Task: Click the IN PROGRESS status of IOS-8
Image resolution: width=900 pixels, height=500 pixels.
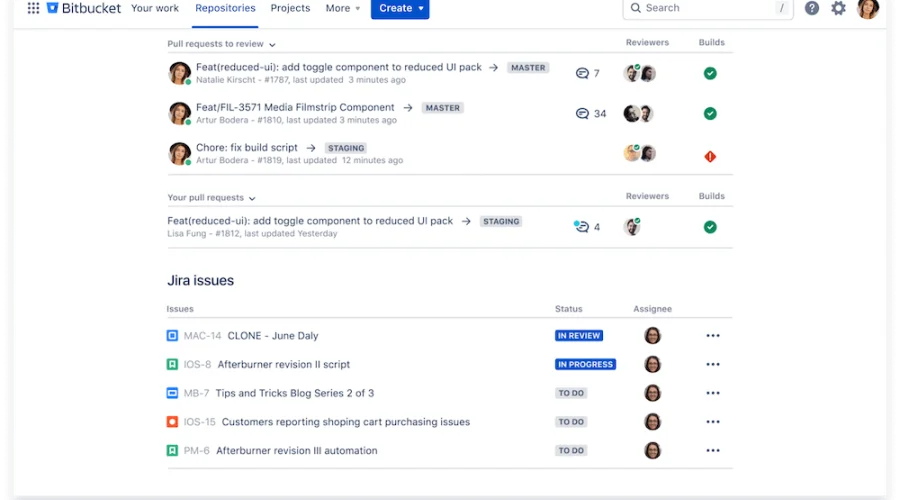Action: click(585, 364)
